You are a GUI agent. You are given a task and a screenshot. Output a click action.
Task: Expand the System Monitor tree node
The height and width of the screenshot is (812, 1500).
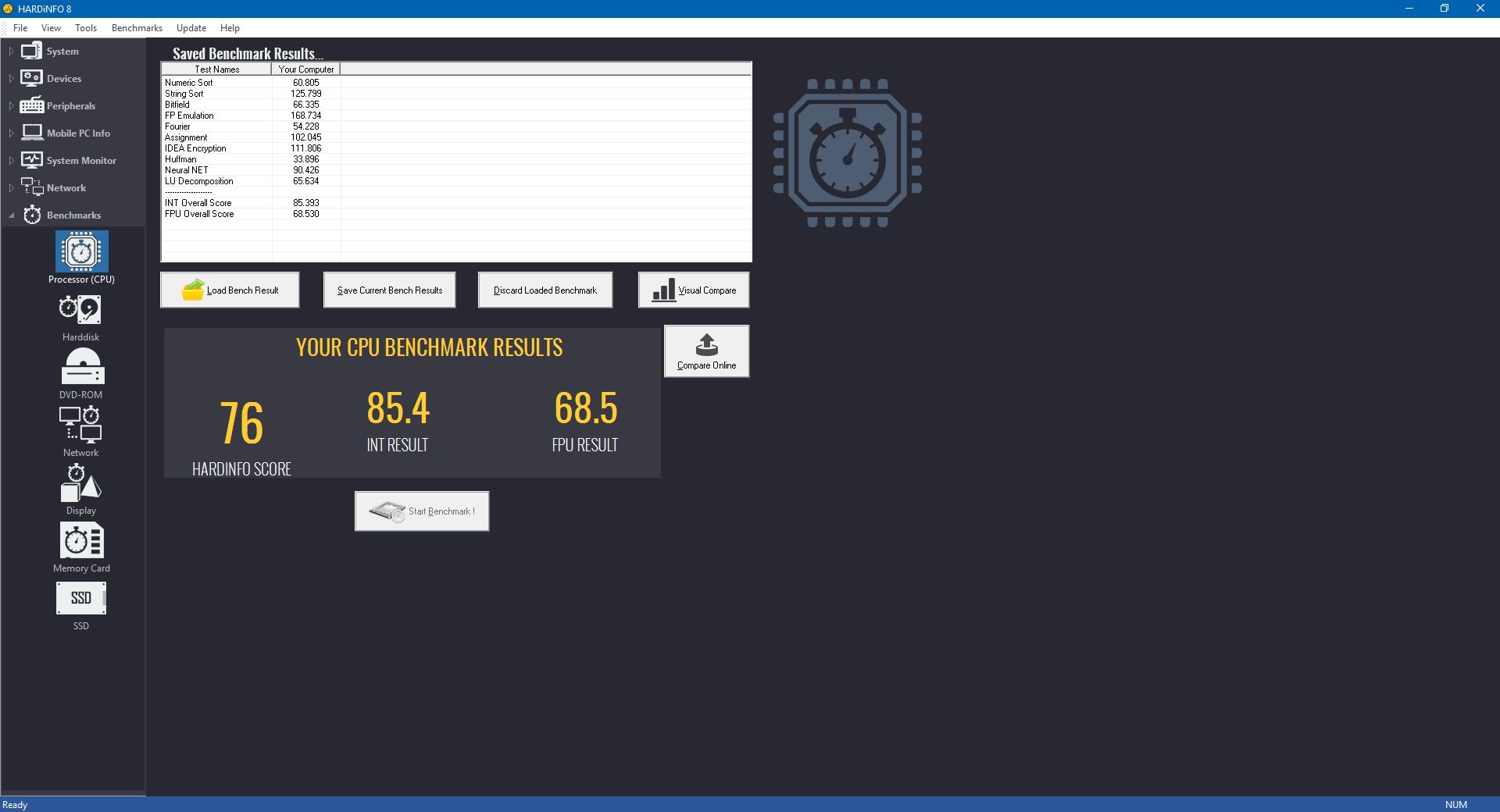pyautogui.click(x=11, y=161)
